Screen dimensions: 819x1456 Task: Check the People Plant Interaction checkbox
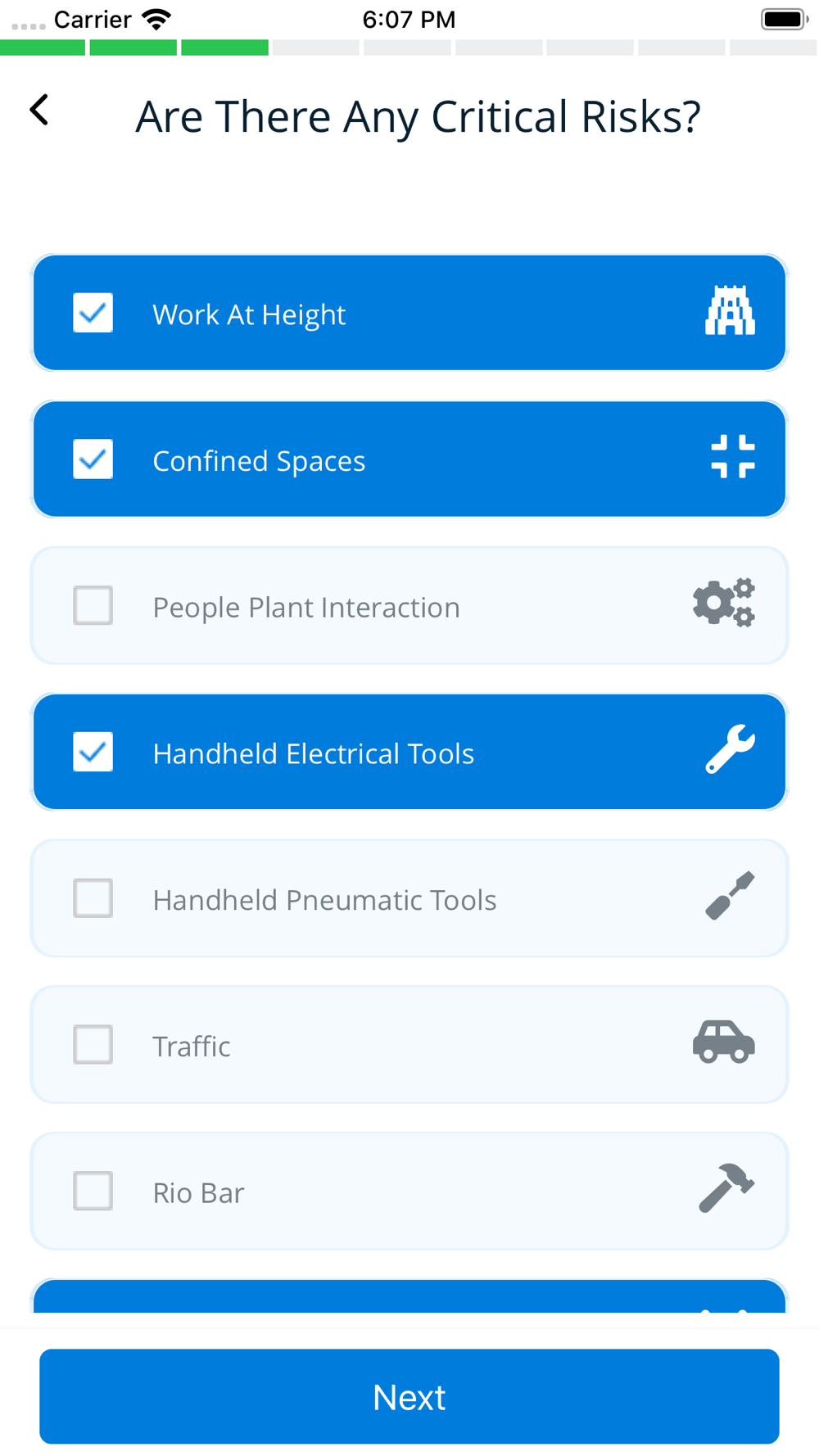click(x=93, y=606)
